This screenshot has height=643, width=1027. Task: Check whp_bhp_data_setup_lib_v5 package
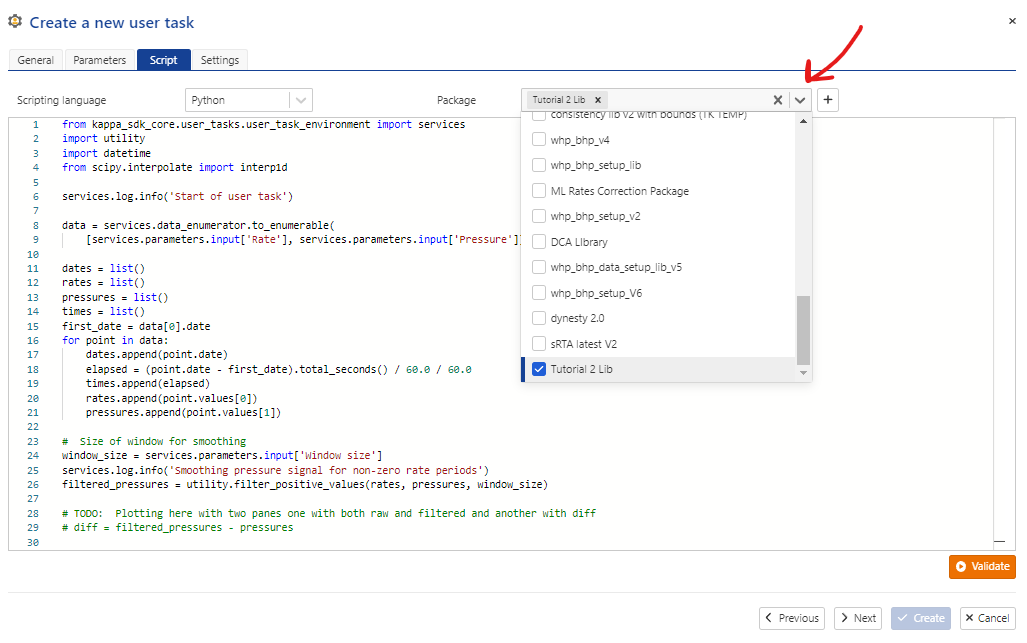pos(539,267)
